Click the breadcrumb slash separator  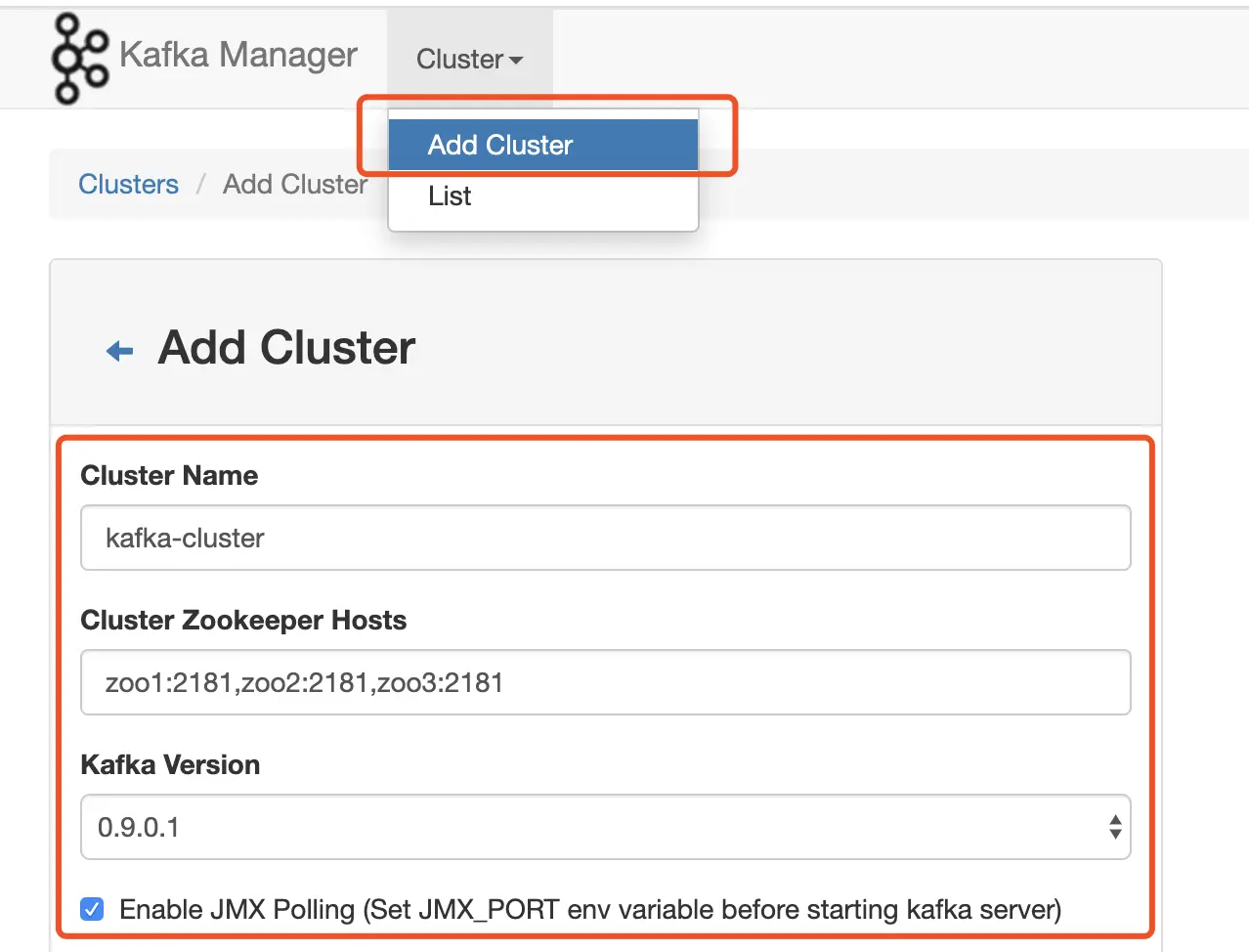(x=200, y=184)
